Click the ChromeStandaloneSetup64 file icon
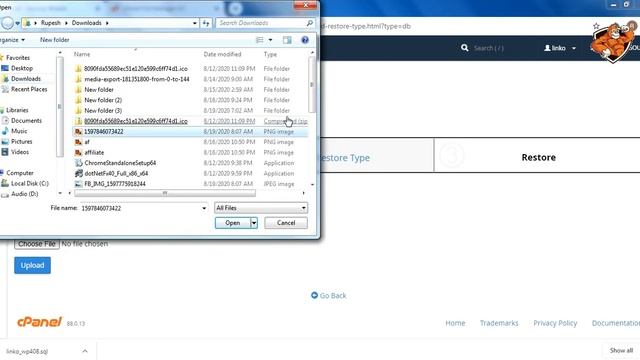640x360 pixels. (78, 163)
